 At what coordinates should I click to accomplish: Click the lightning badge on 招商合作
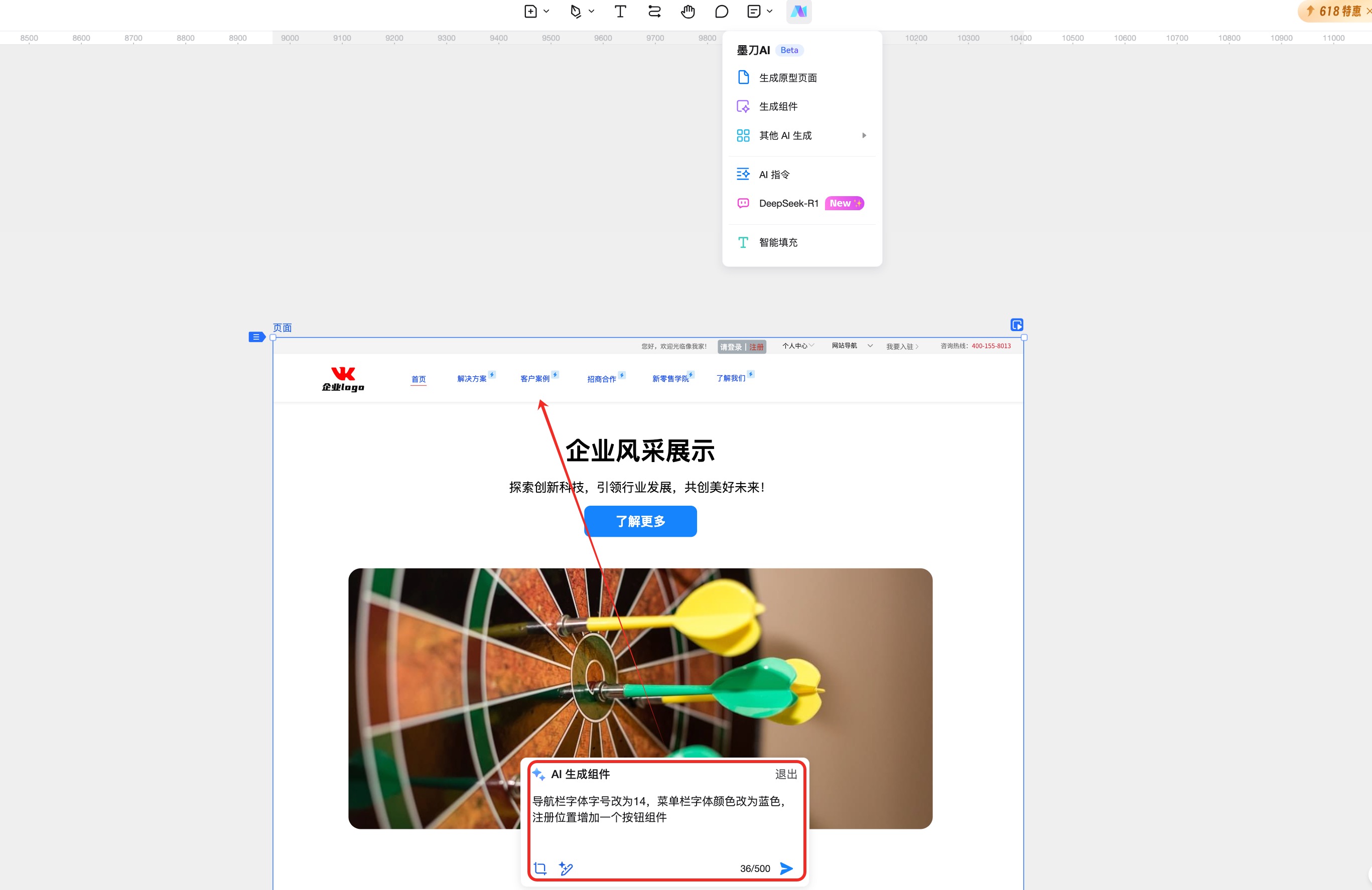click(622, 375)
